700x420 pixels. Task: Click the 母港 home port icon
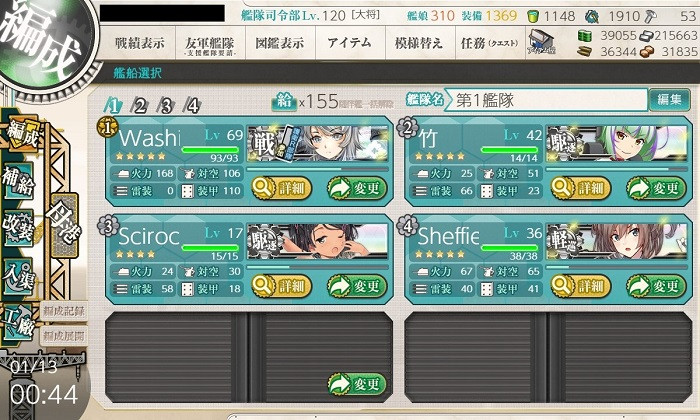[65, 225]
